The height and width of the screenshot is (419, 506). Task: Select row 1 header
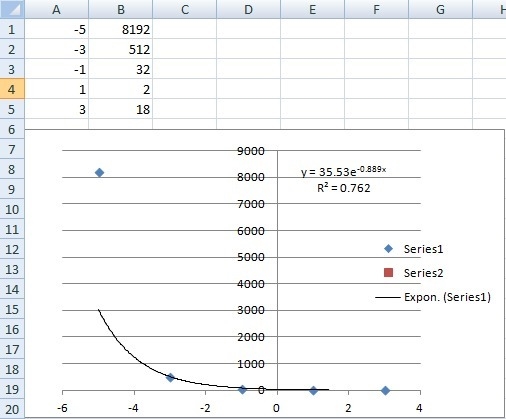point(12,29)
